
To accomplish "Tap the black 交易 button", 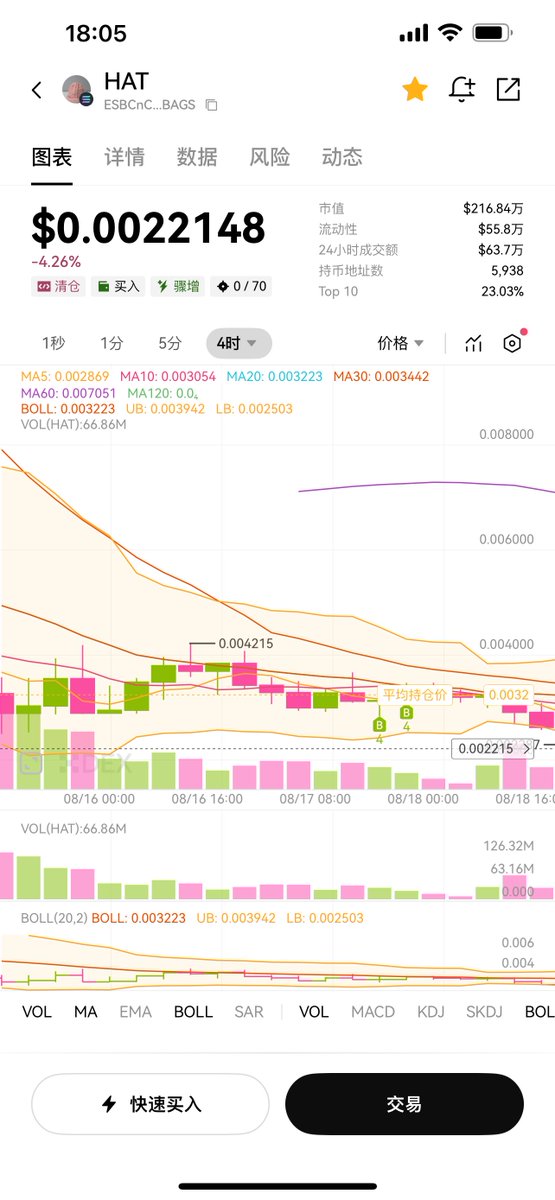I will [404, 1105].
